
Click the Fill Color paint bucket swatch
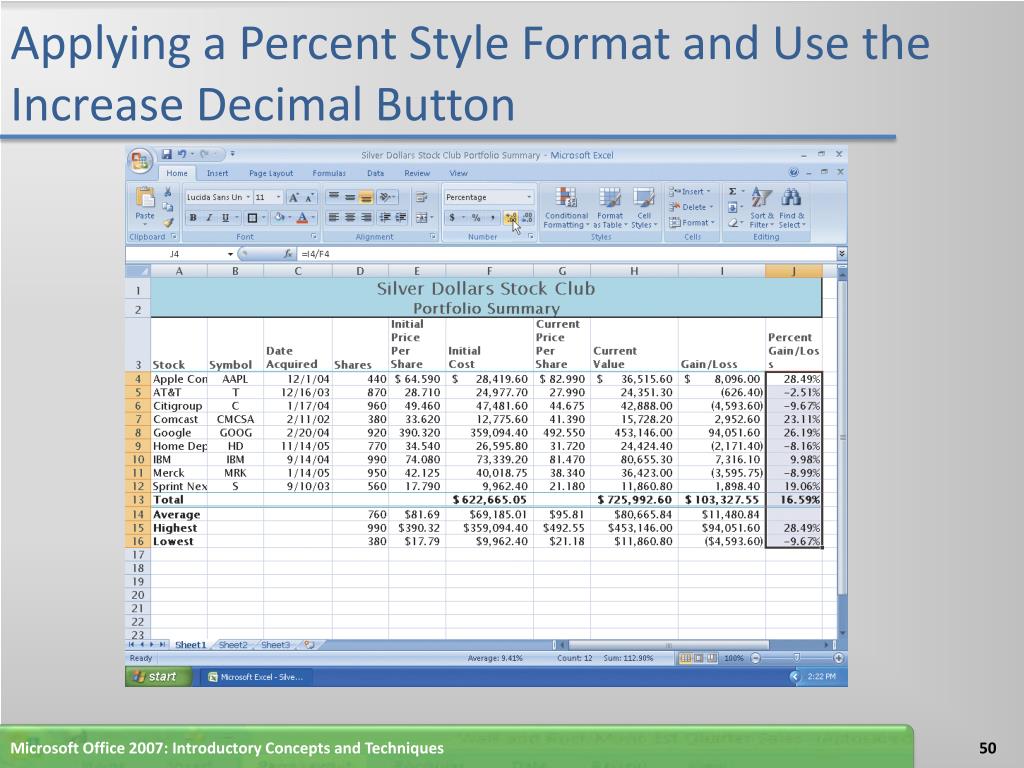[x=280, y=217]
